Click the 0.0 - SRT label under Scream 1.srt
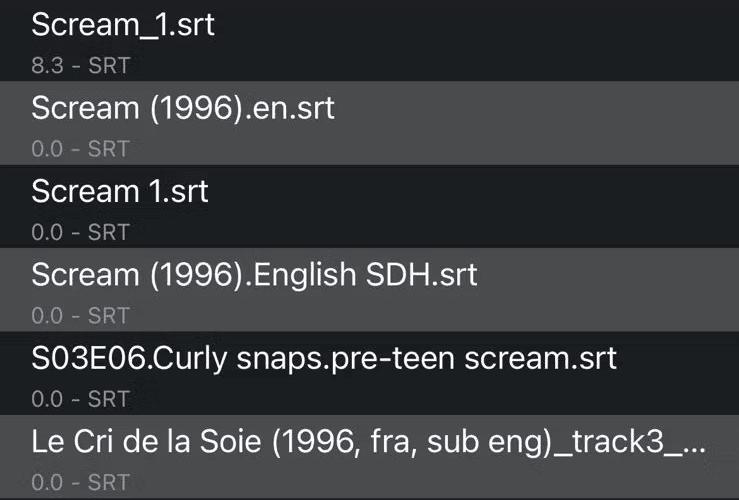Image resolution: width=739 pixels, height=500 pixels. [81, 232]
